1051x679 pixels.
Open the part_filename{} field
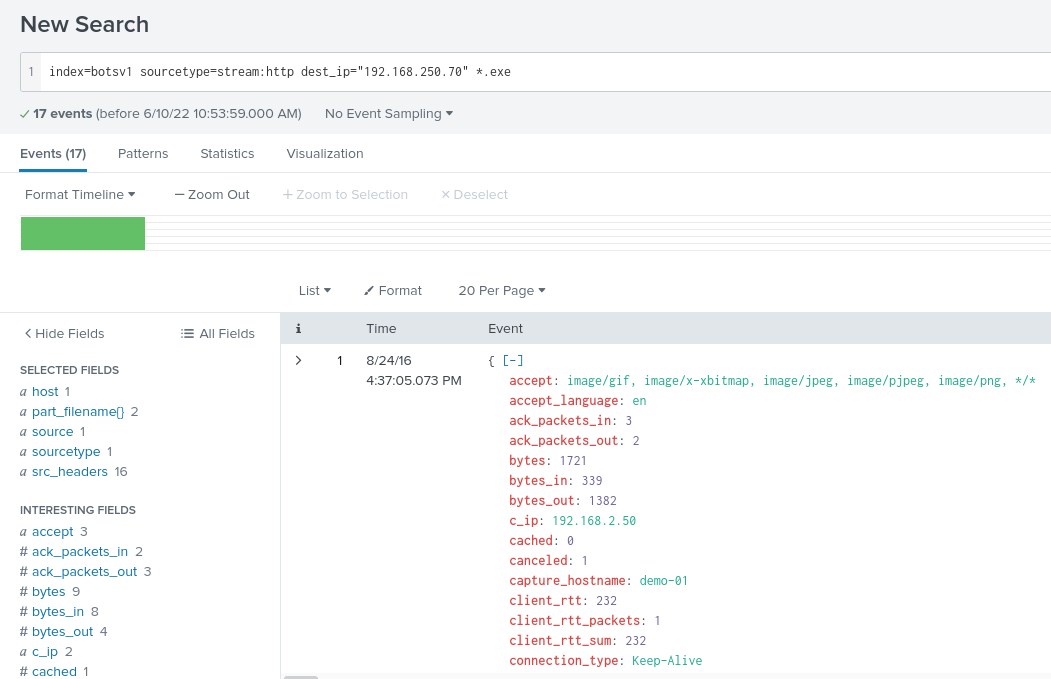pyautogui.click(x=78, y=412)
